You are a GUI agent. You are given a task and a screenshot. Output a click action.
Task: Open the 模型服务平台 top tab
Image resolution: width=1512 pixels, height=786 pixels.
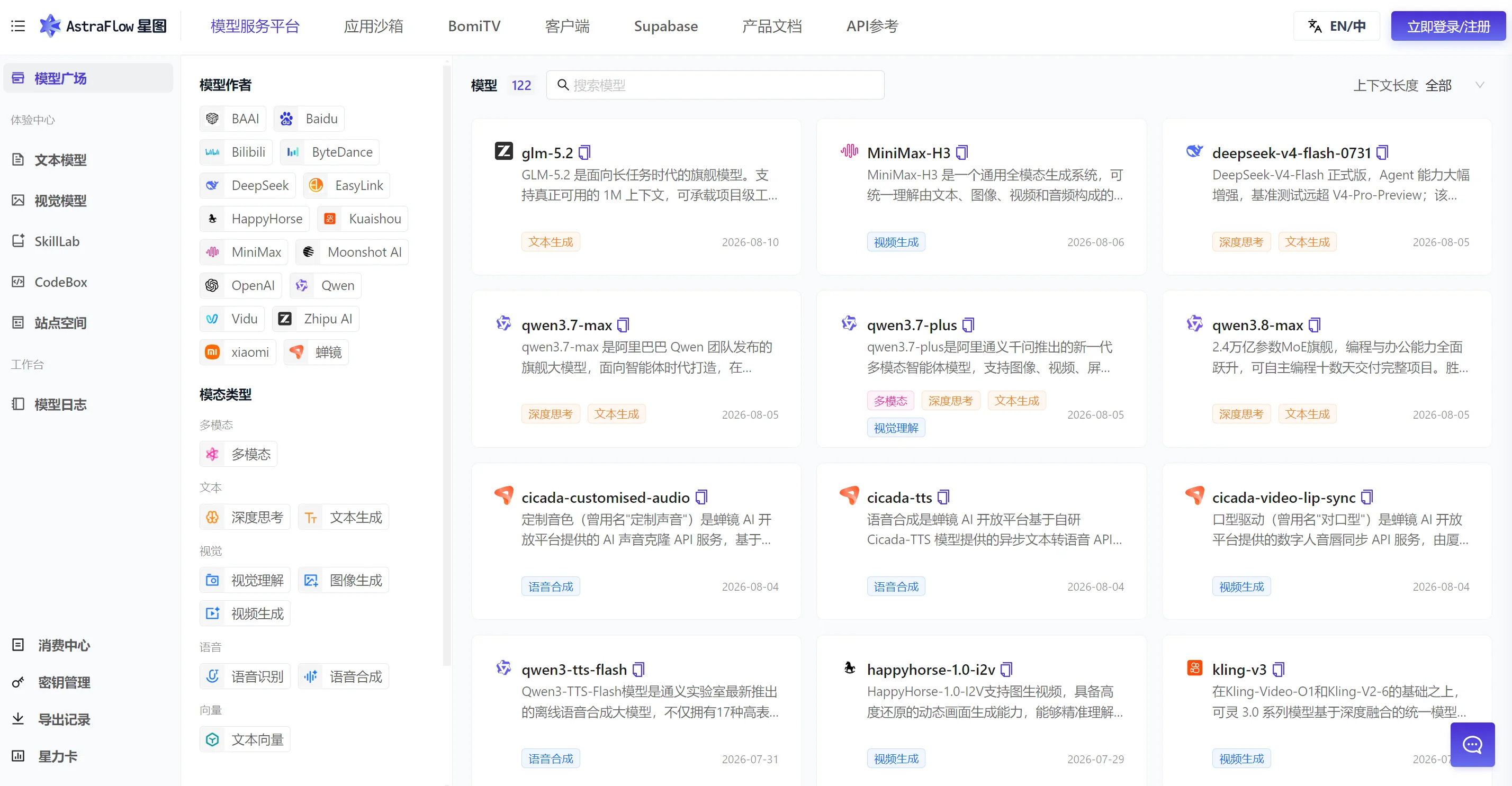tap(255, 26)
